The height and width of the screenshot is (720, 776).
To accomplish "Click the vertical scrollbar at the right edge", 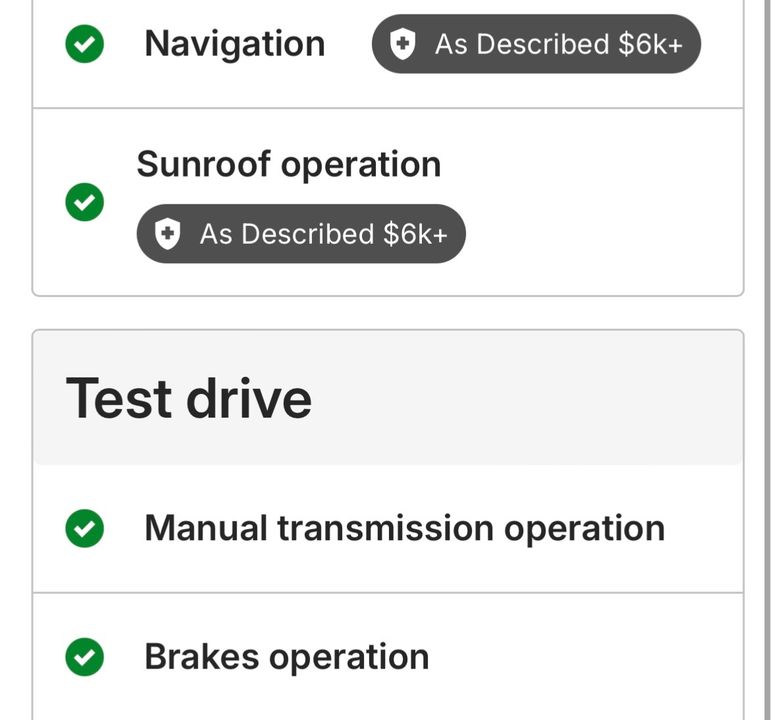I will 767,360.
